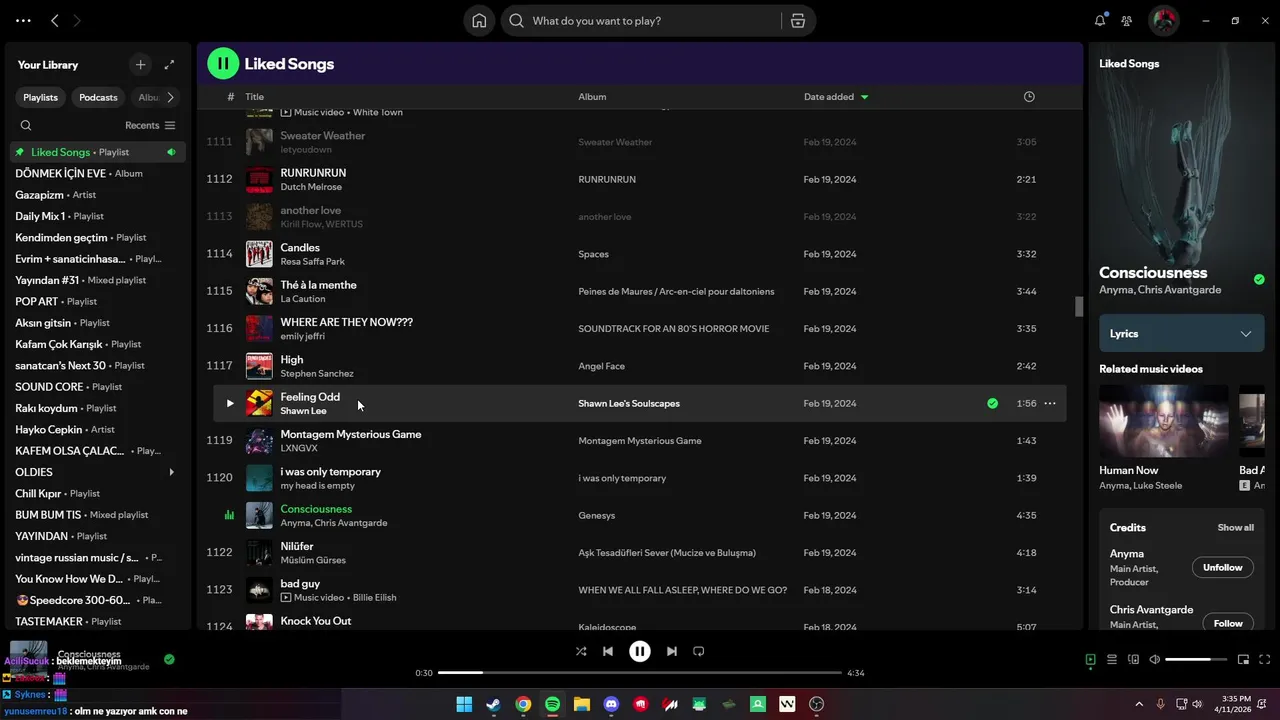Screen dimensions: 1280x720
Task: Play the Feeling Odd track
Action: (229, 404)
